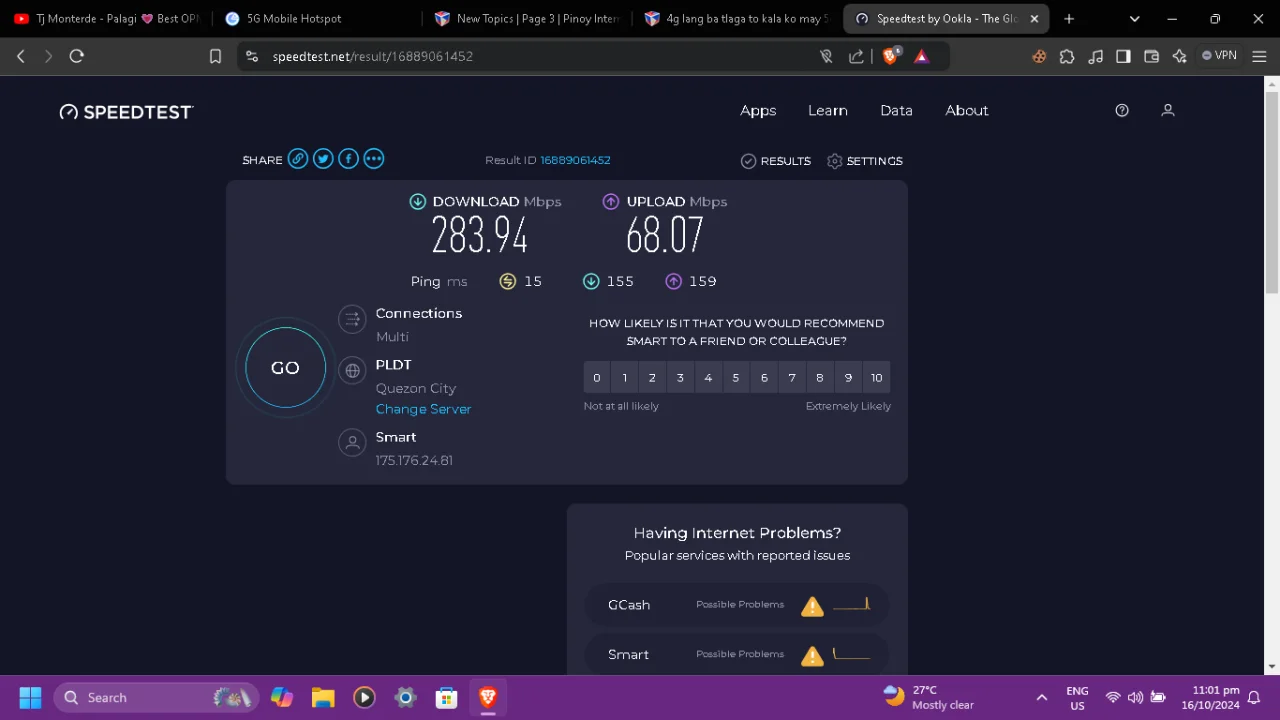Open the Data menu
Screen dimensions: 1280x720
896,110
